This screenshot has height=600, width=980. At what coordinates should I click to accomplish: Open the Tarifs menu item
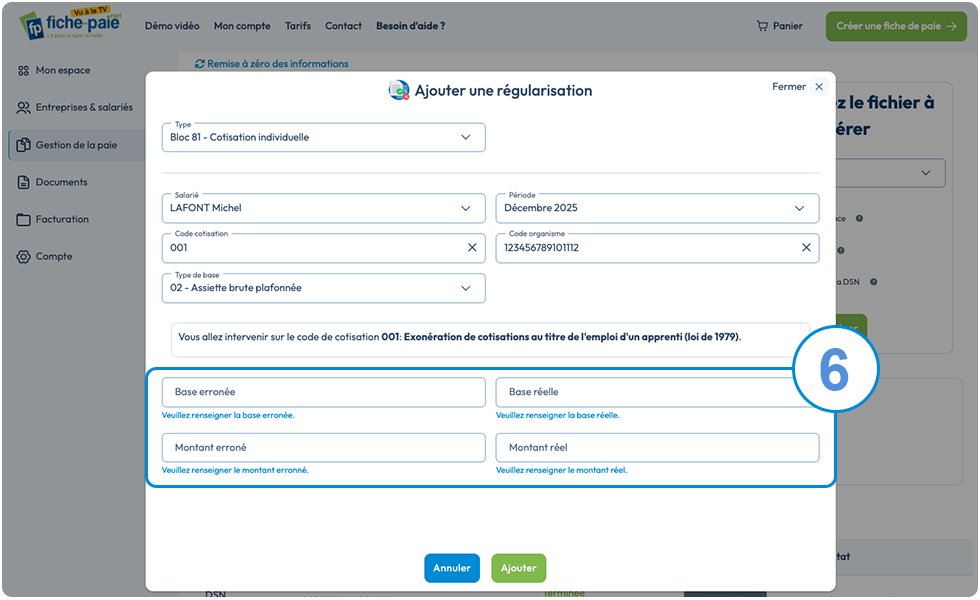[x=298, y=26]
